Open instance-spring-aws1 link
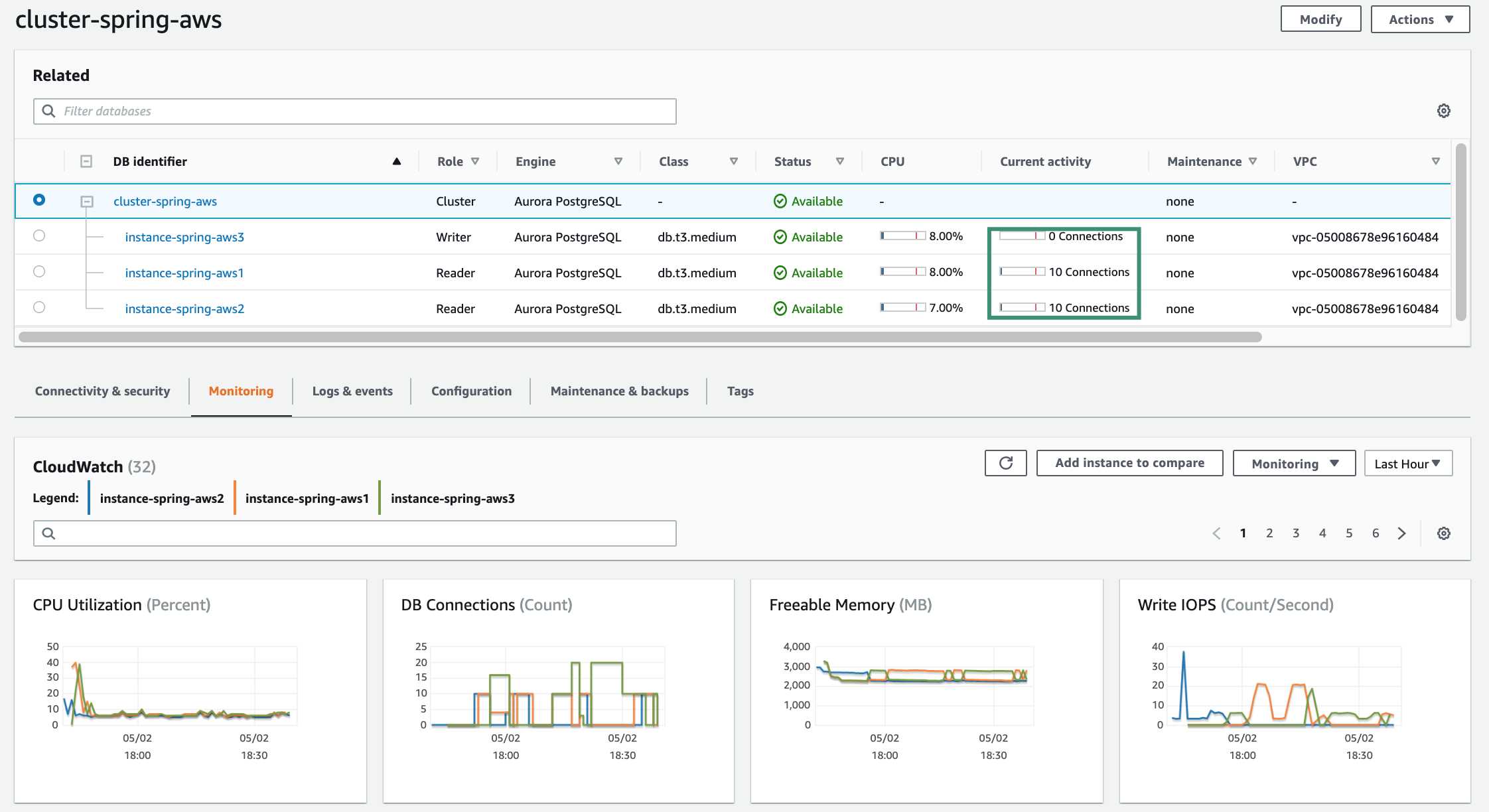This screenshot has width=1489, height=812. [184, 273]
